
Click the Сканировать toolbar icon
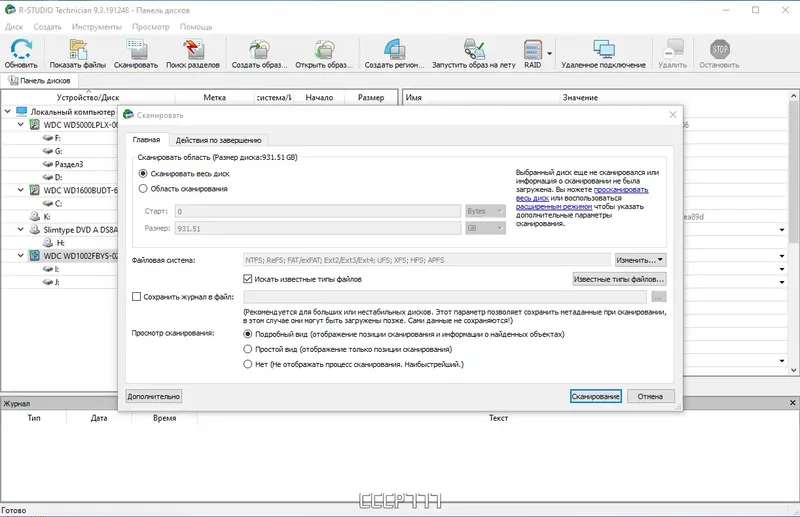(x=136, y=50)
